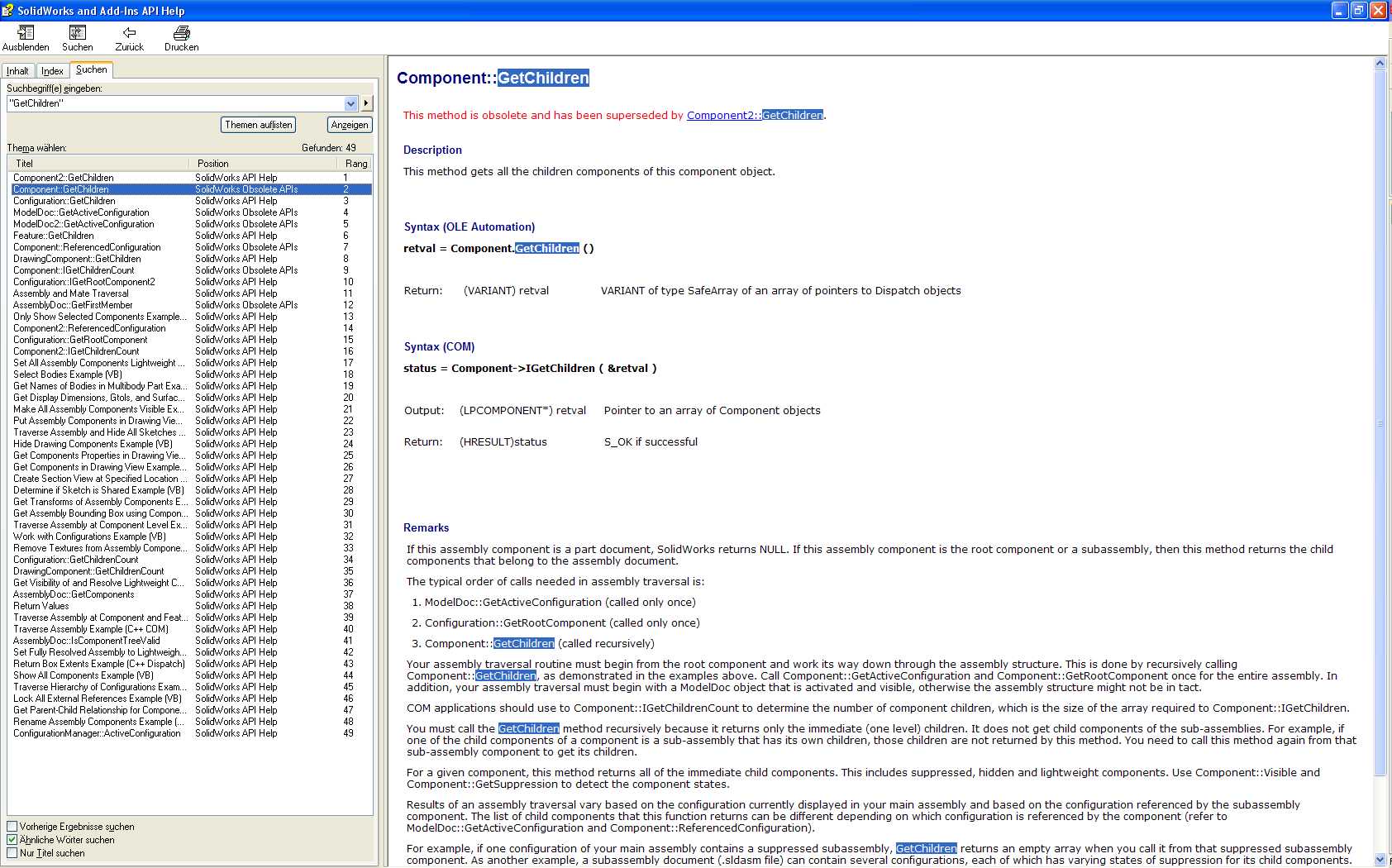Click the content pane vertical scrollbar thumb
The width and height of the screenshot is (1392, 868).
click(1380, 422)
